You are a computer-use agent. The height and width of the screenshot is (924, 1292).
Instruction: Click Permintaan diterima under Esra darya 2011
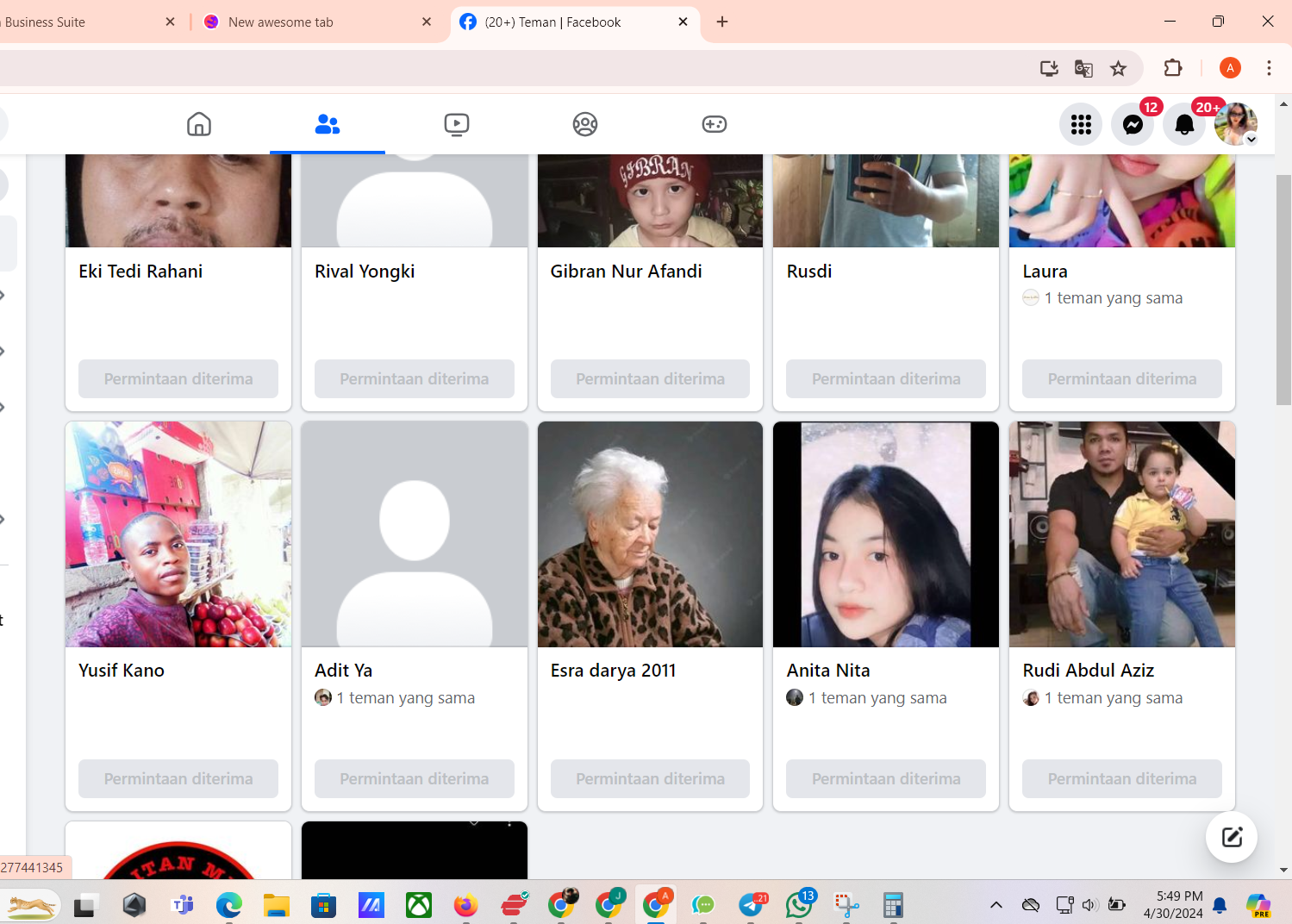[x=651, y=778]
